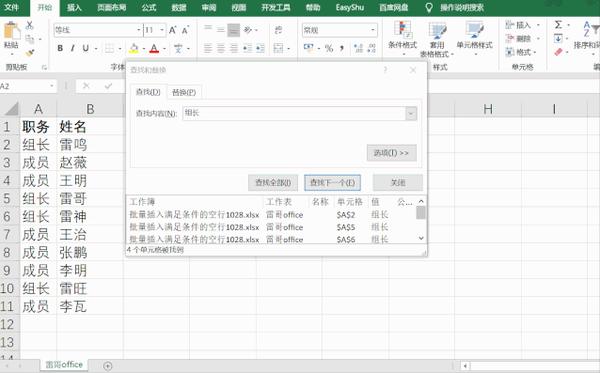This screenshot has height=373, width=600.
Task: Toggle Italic formatting
Action: (x=73, y=48)
